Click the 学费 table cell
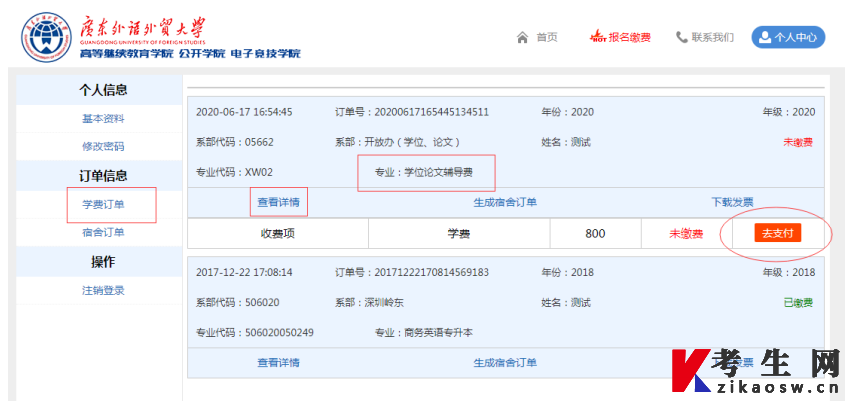Image resolution: width=854 pixels, height=406 pixels. [x=459, y=234]
